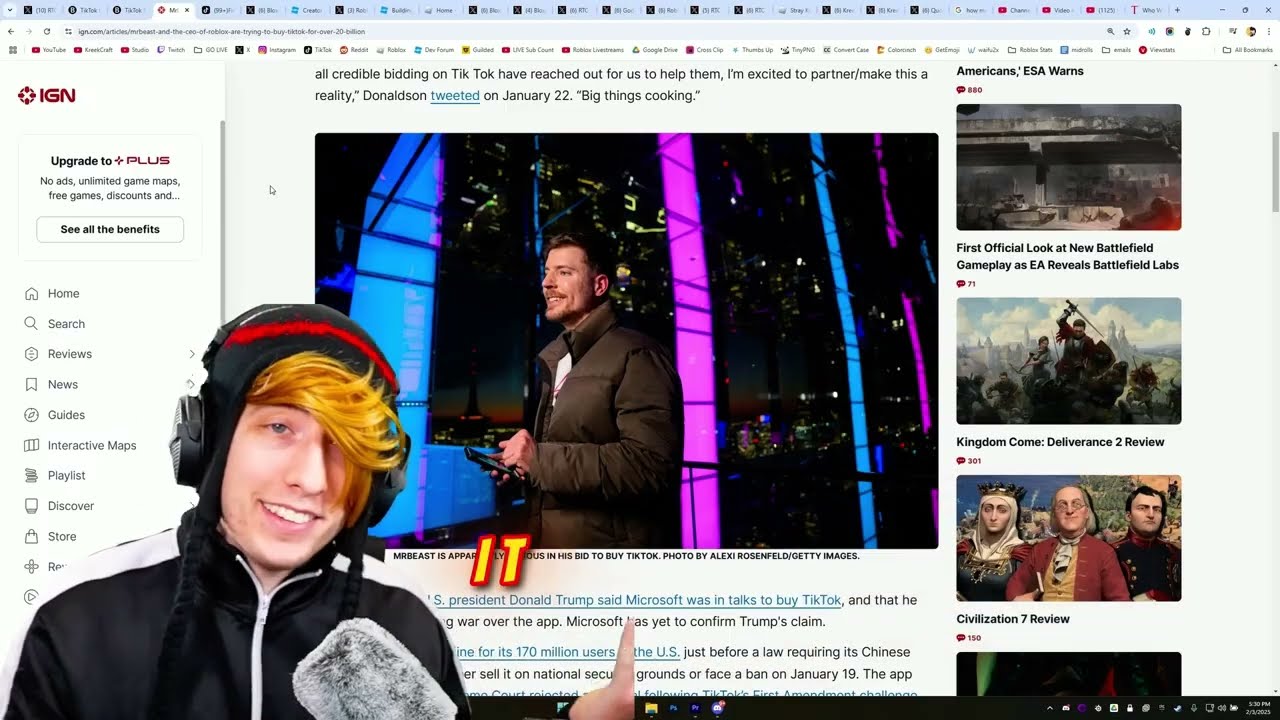Viewport: 1280px width, 720px height.
Task: Open the GO LIVE bookmark folder
Action: (x=211, y=49)
